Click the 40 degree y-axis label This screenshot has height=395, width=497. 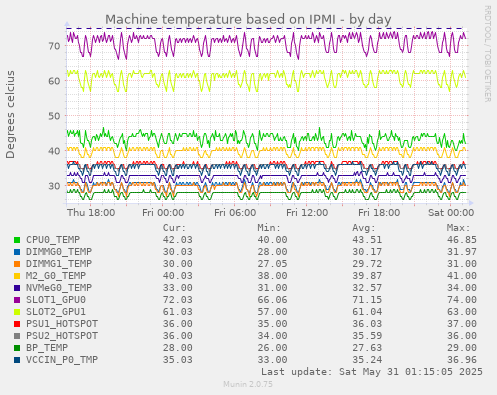[x=54, y=151]
